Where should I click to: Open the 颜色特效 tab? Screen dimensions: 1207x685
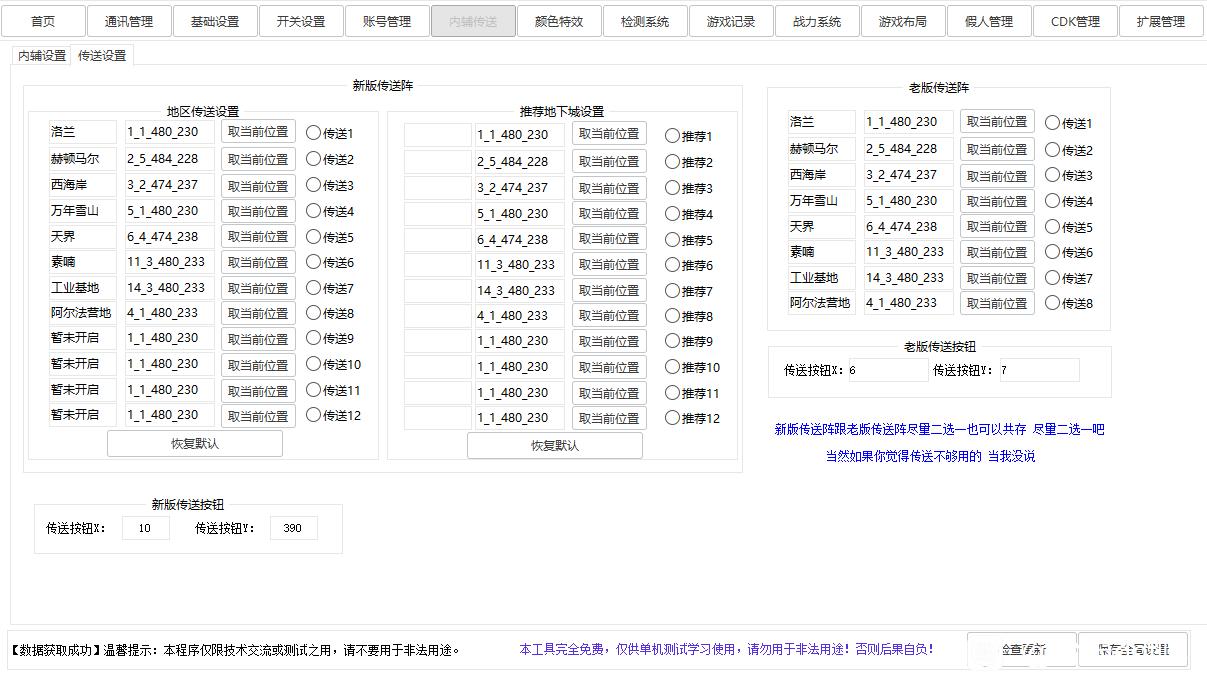[559, 21]
